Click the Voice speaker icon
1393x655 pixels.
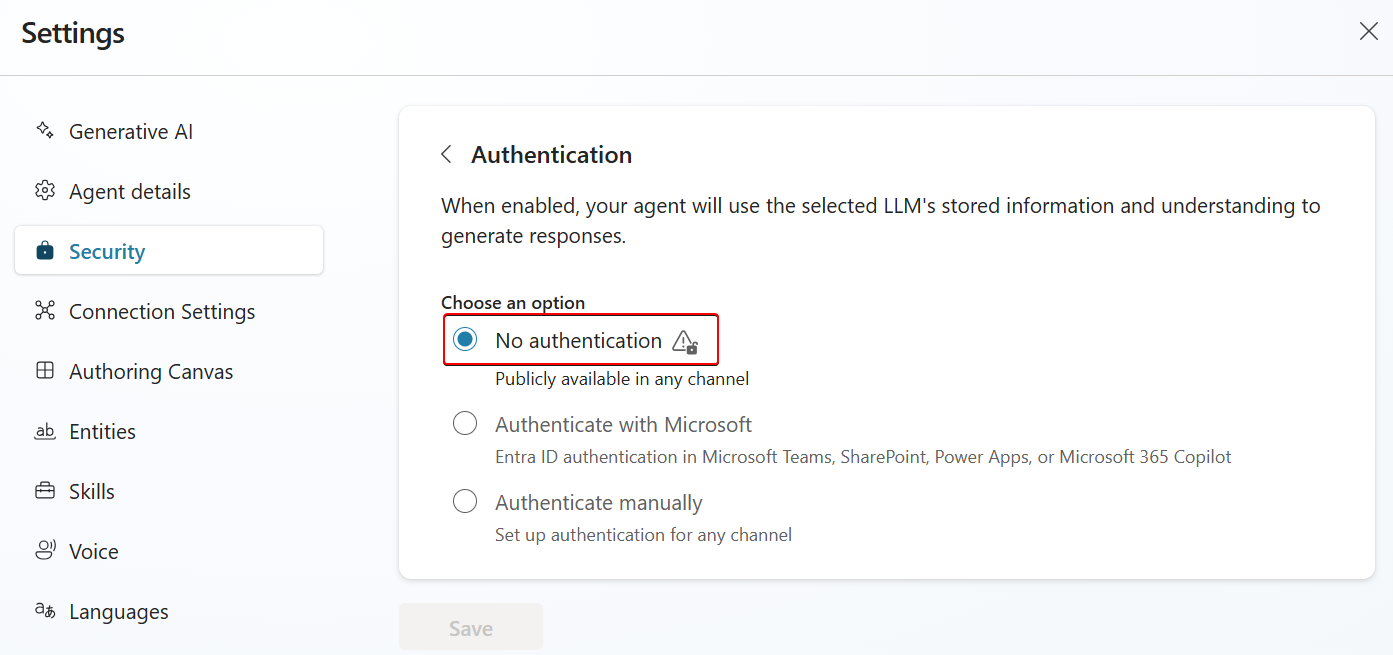point(44,551)
